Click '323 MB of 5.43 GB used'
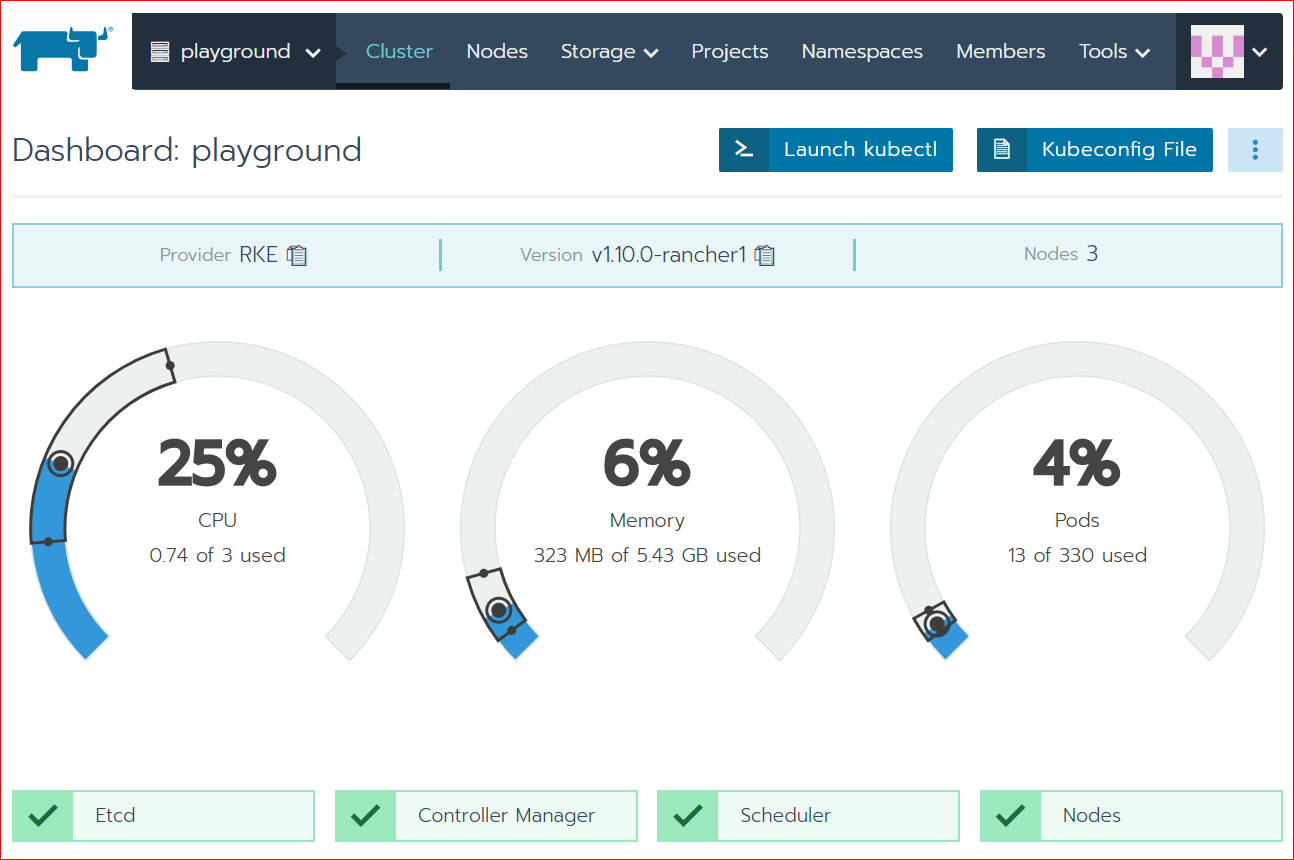This screenshot has width=1294, height=860. tap(647, 555)
